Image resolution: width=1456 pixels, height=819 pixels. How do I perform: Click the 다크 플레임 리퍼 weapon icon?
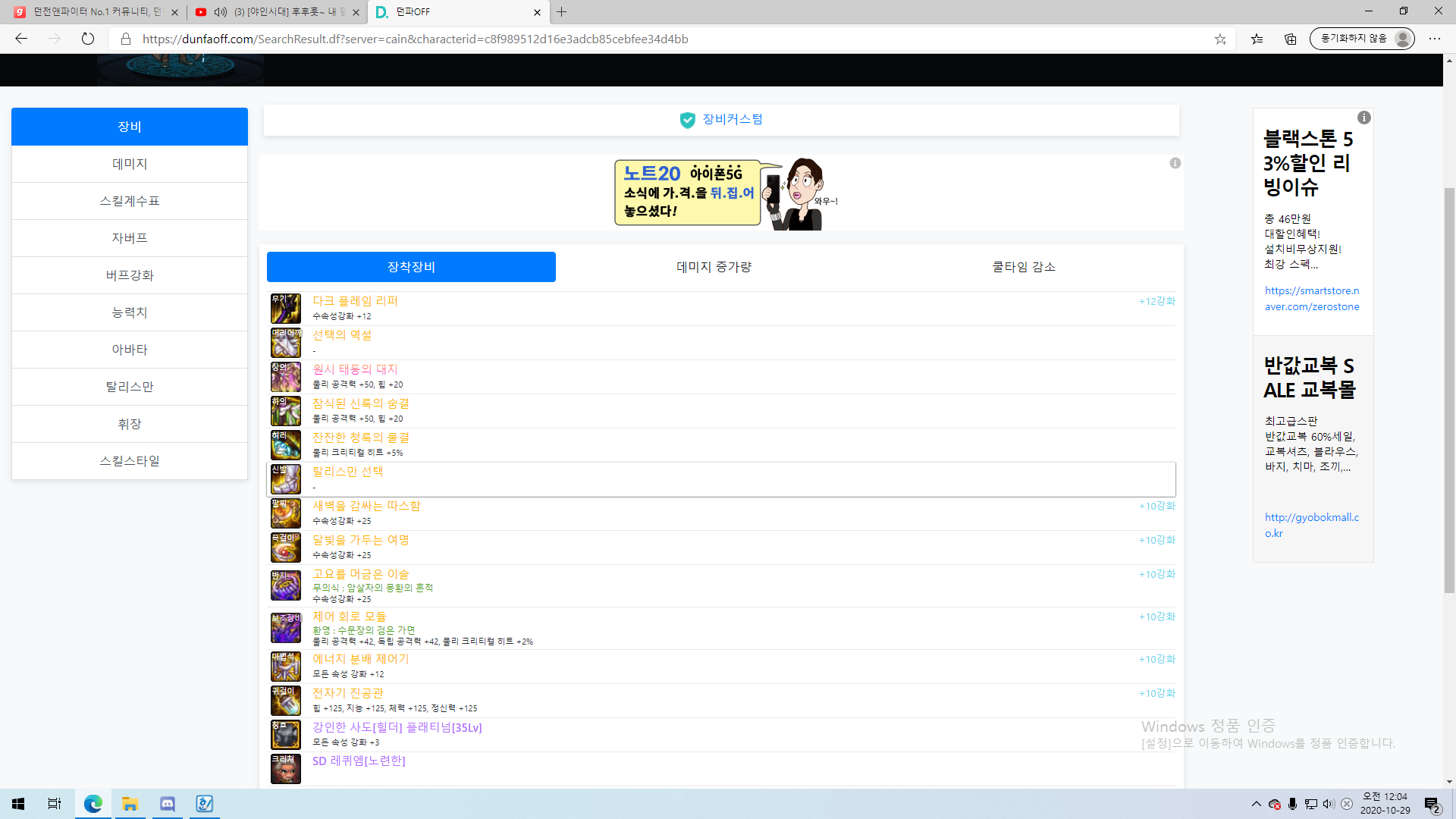point(286,309)
